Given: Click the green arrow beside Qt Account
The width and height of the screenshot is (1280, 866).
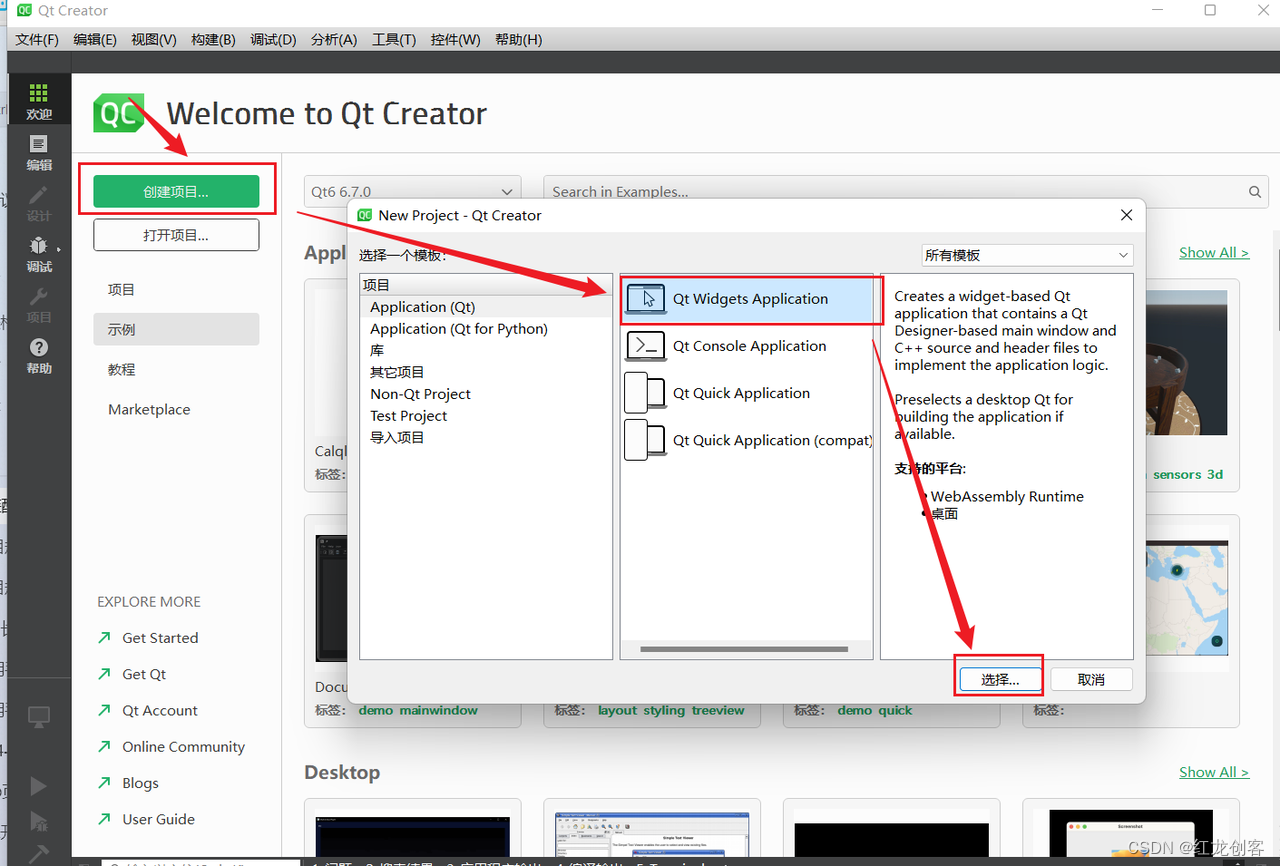Looking at the screenshot, I should click(104, 710).
